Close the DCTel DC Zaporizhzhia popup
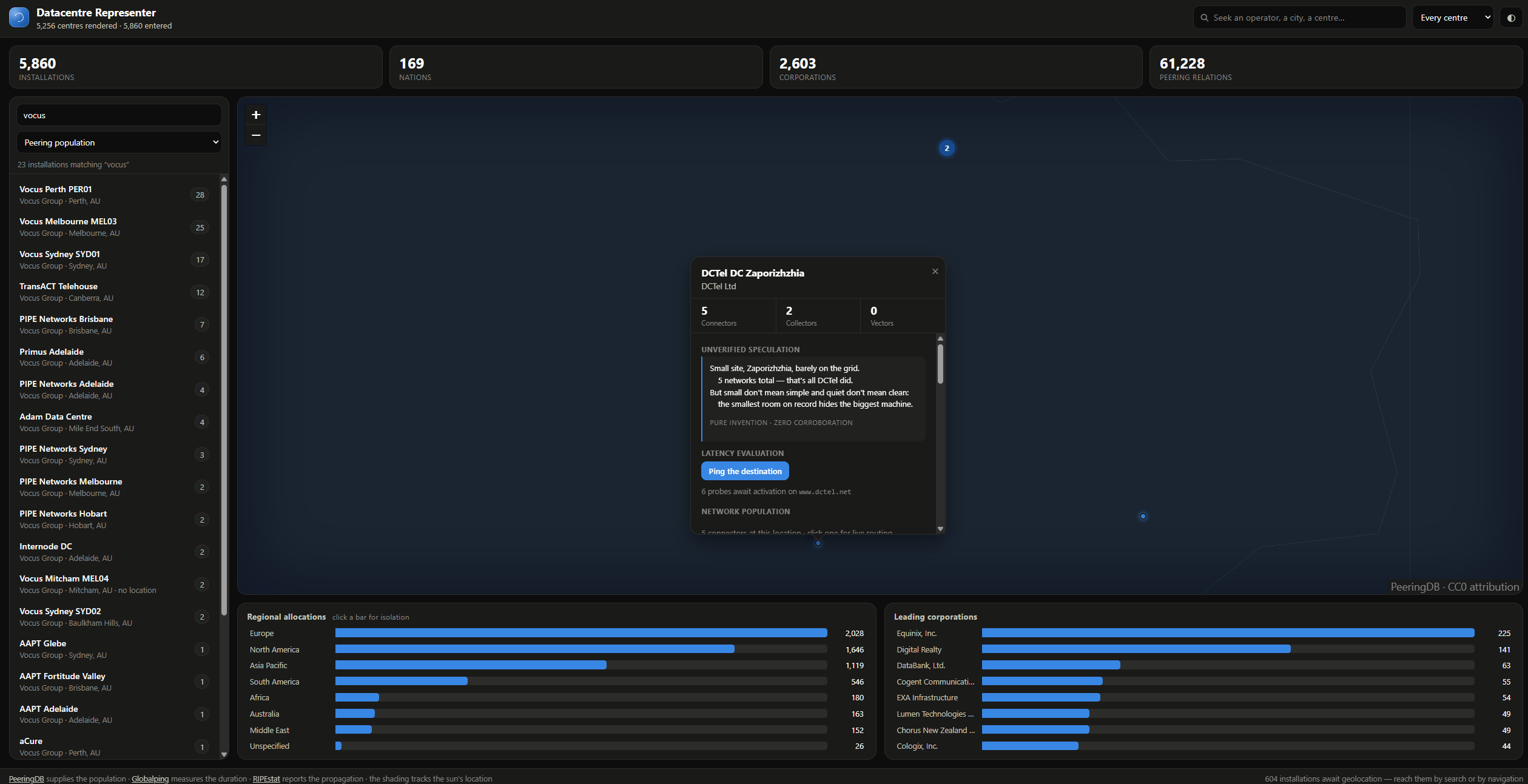 pos(935,272)
